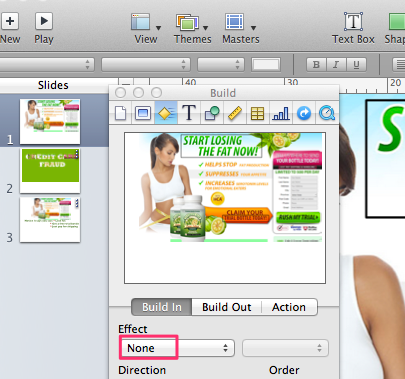This screenshot has width=405, height=379.
Task: Select the Credit Card Fraud slide thumbnail
Action: 50,171
